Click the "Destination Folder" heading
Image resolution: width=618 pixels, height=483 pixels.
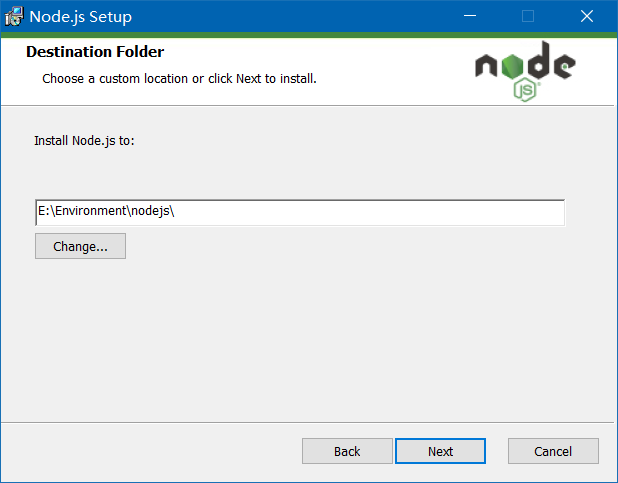tap(95, 52)
